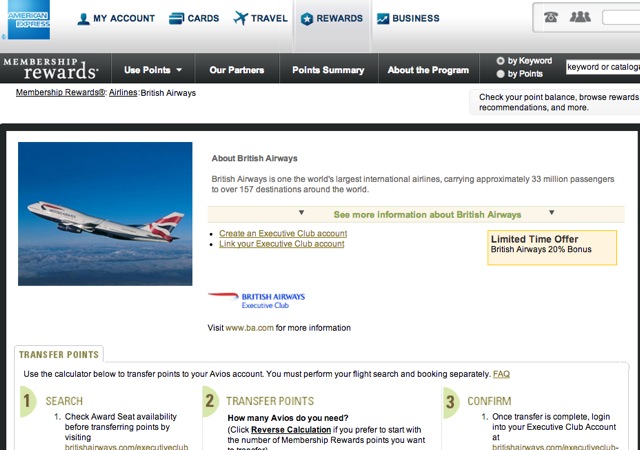Click the American Express logo

click(x=29, y=20)
